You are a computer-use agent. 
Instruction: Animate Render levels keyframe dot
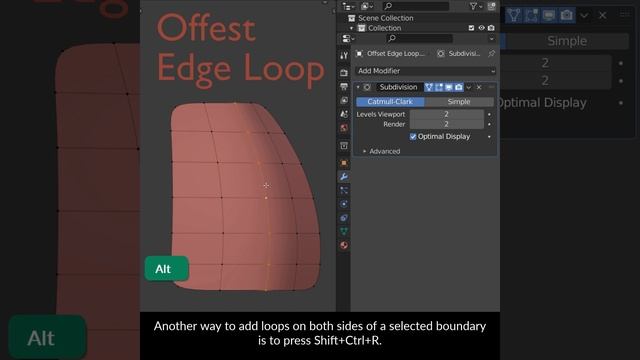click(489, 124)
